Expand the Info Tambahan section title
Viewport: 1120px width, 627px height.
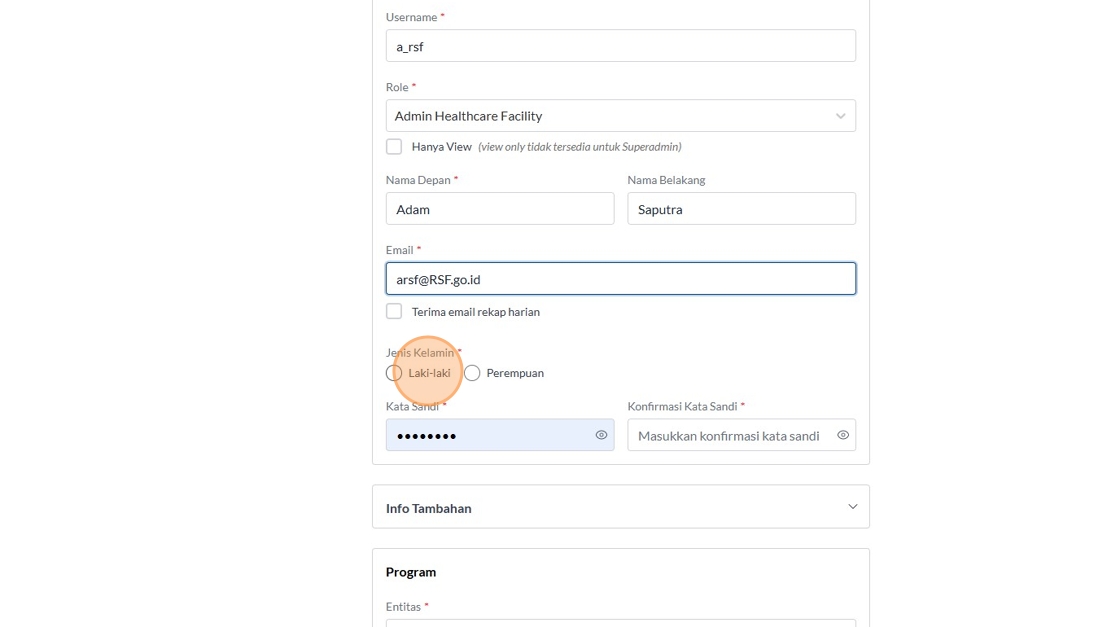coord(429,508)
